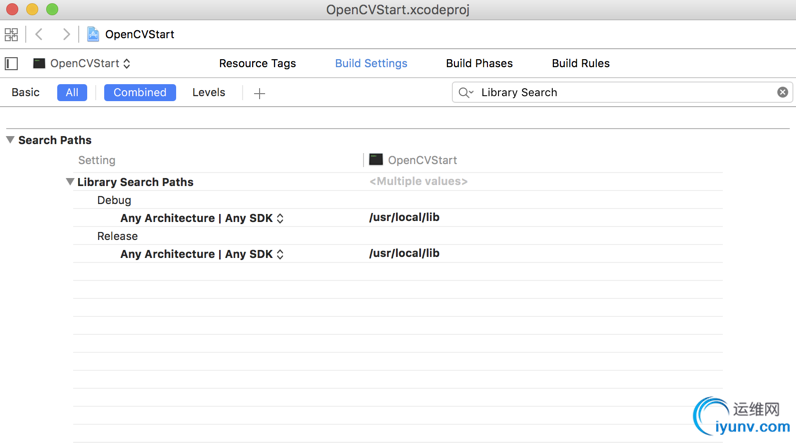Show Basic build settings
Viewport: 796px width, 443px height.
(x=25, y=92)
